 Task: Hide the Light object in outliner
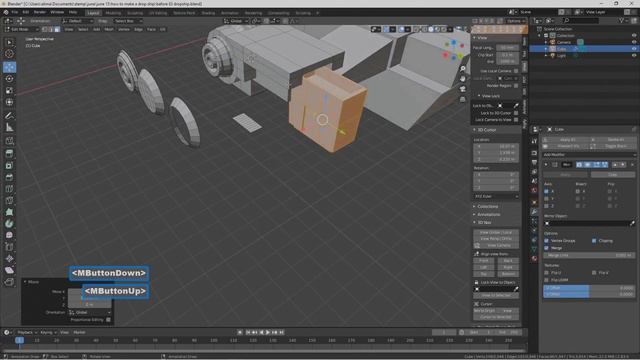coord(634,55)
